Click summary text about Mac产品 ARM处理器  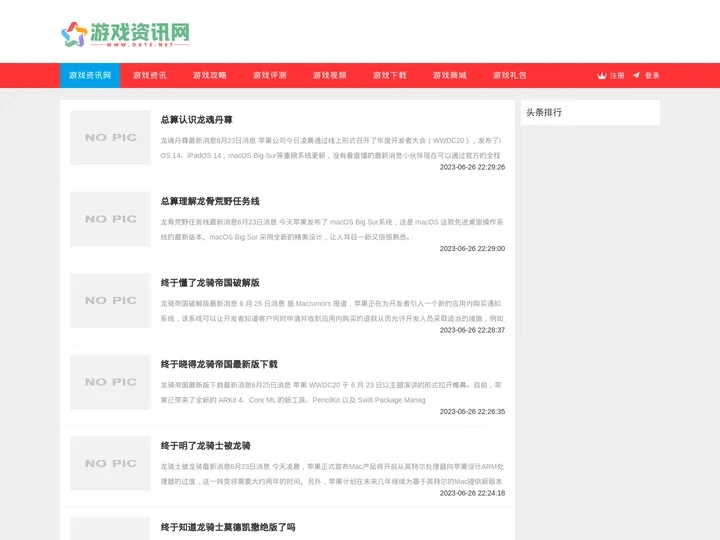[332, 474]
